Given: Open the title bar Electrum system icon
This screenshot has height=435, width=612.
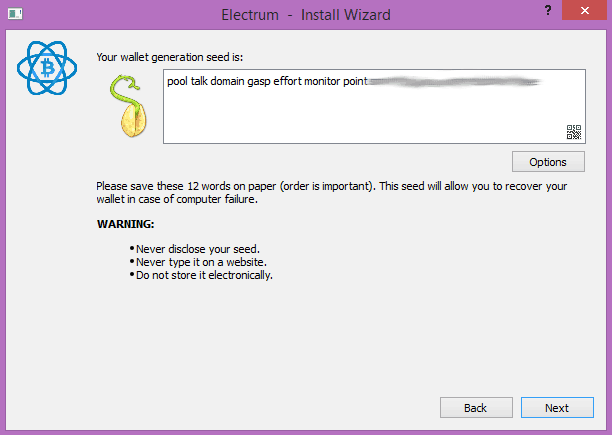Looking at the screenshot, I should (x=13, y=12).
